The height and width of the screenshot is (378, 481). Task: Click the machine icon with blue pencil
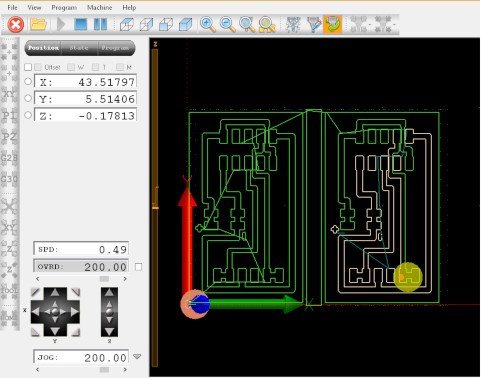click(314, 24)
